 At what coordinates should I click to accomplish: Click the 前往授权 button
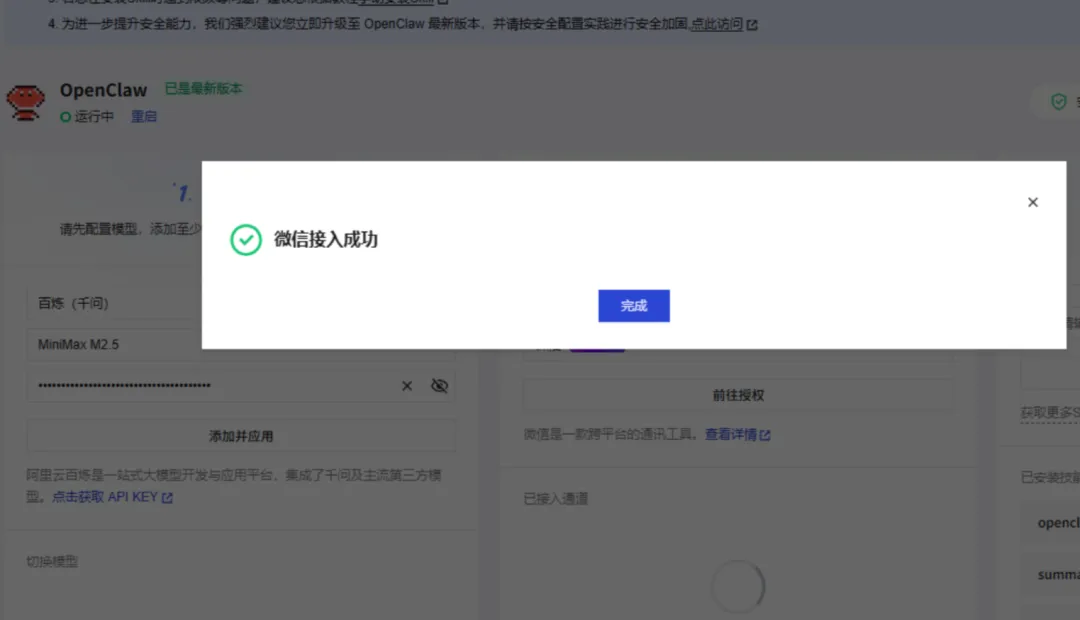pyautogui.click(x=738, y=395)
